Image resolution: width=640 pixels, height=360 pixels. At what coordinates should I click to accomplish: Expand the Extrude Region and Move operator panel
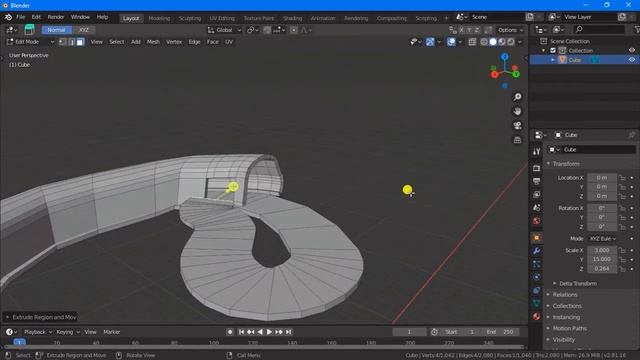point(41,317)
